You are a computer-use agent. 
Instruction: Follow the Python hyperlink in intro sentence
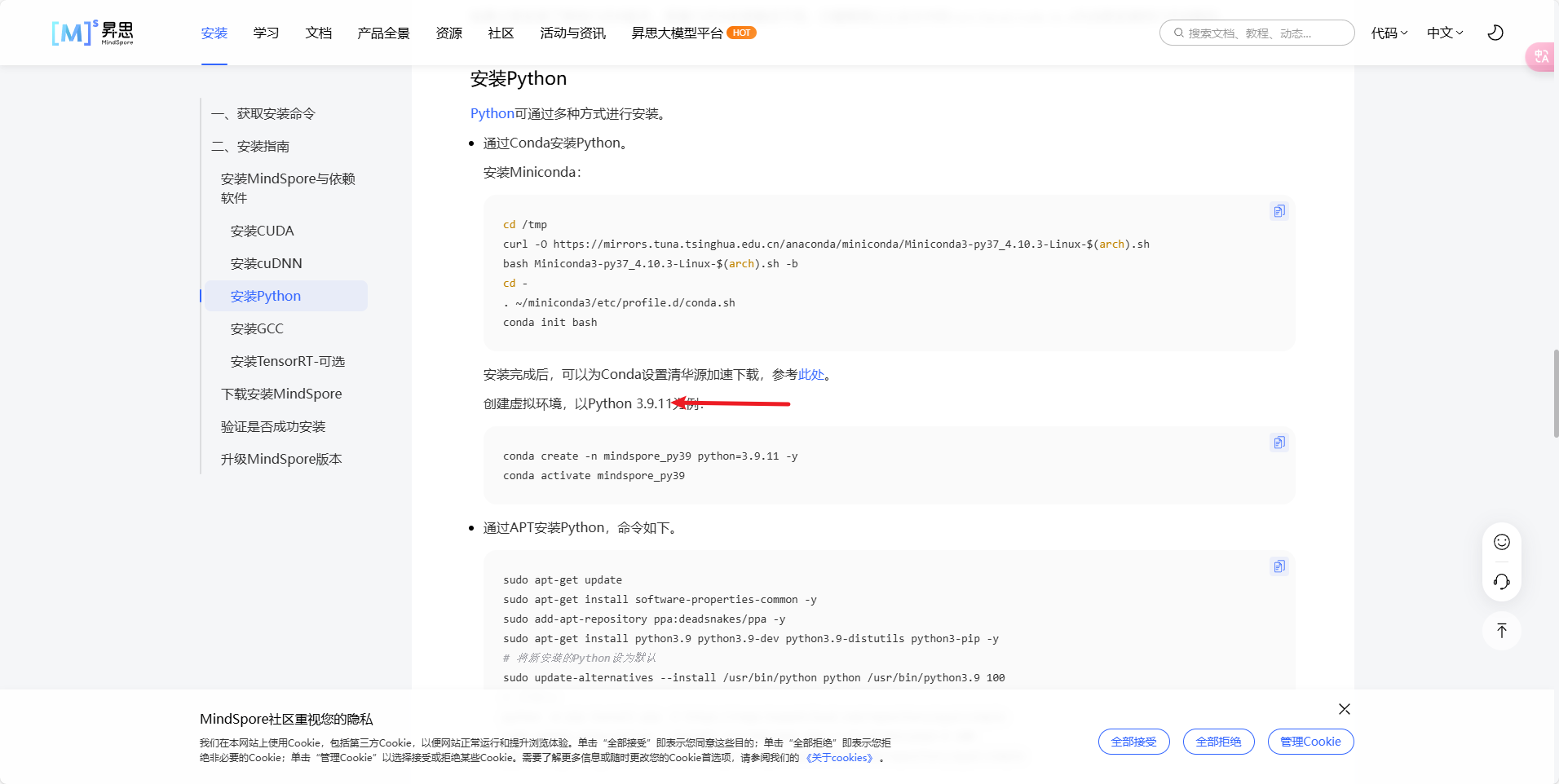pyautogui.click(x=492, y=113)
